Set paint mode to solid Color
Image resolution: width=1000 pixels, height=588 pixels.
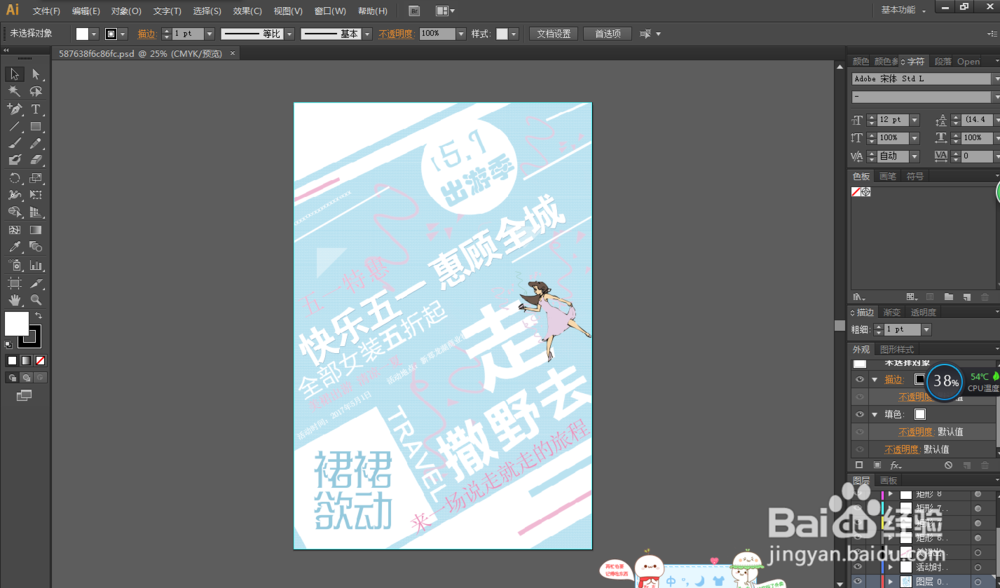click(x=11, y=361)
